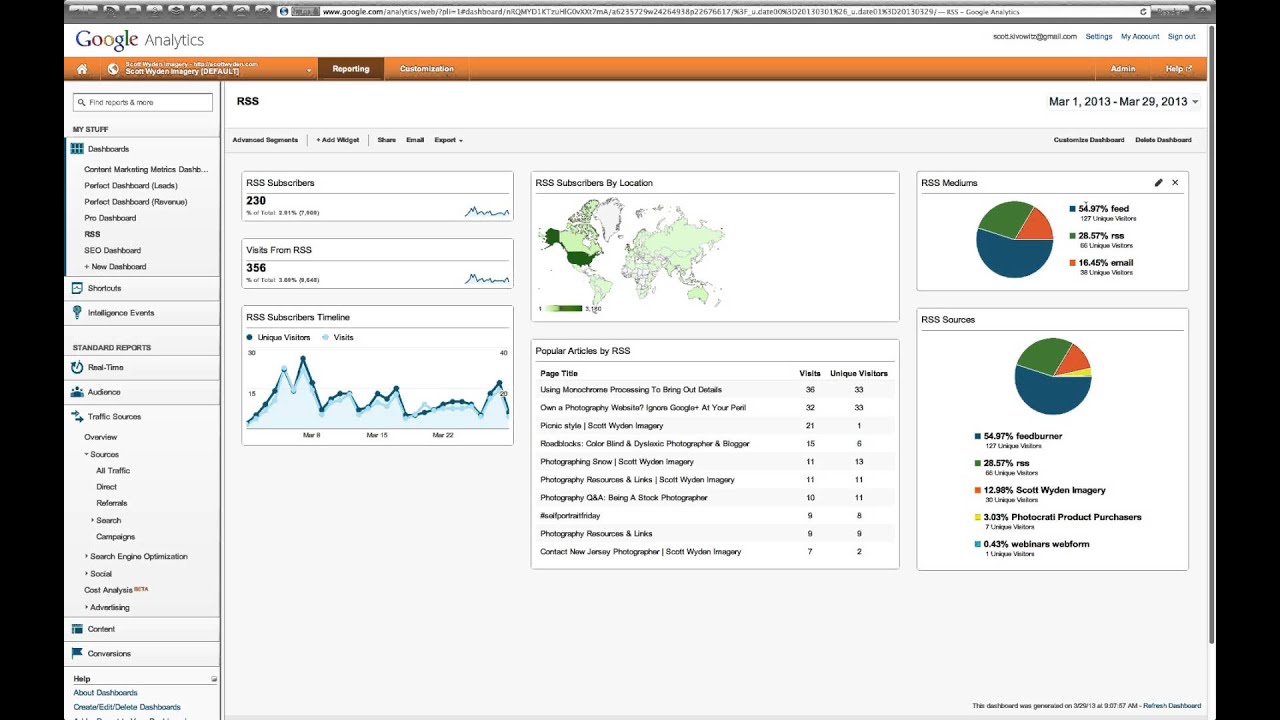1280x720 pixels.
Task: Open Create/Edit/Delete Dashboards help link
Action: click(127, 707)
